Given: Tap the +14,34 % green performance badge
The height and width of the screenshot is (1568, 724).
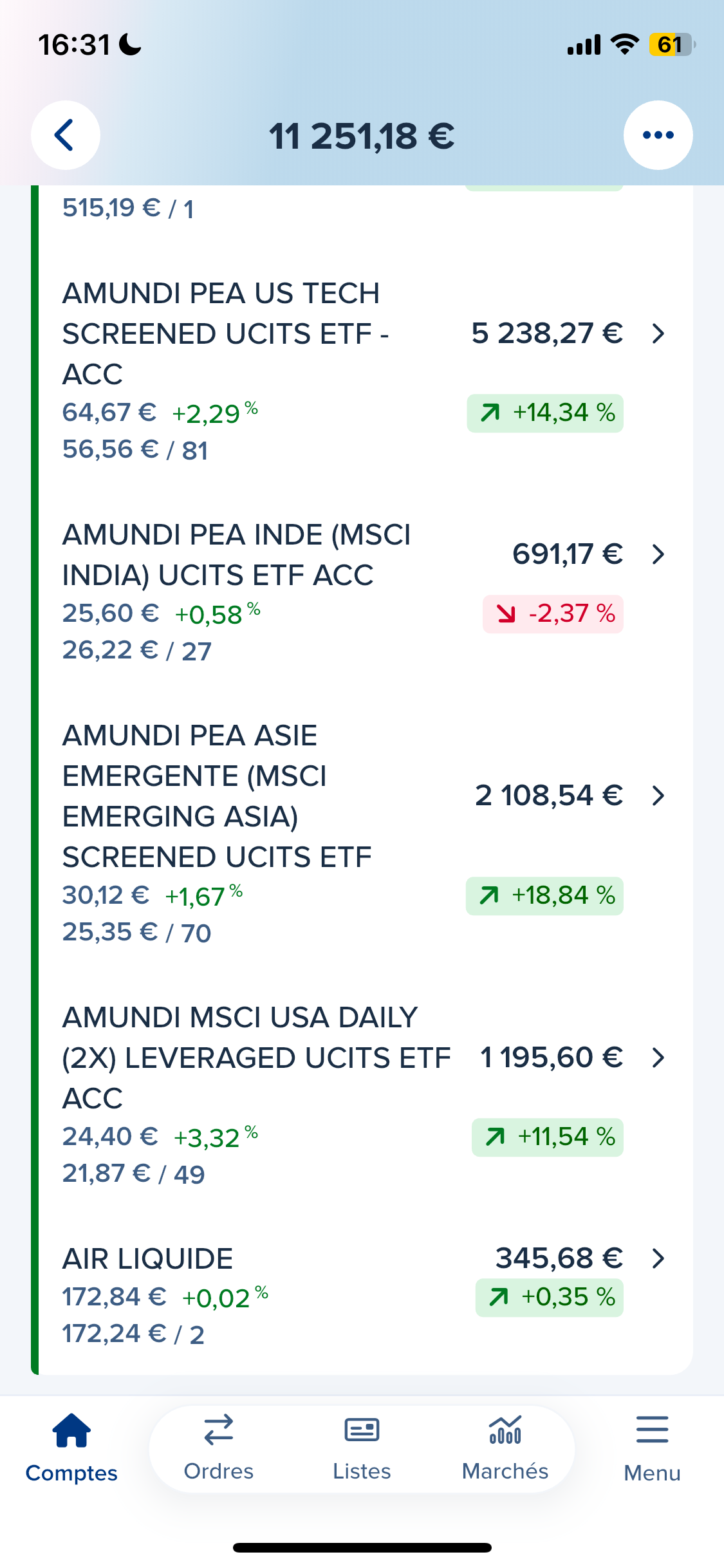Looking at the screenshot, I should point(545,413).
